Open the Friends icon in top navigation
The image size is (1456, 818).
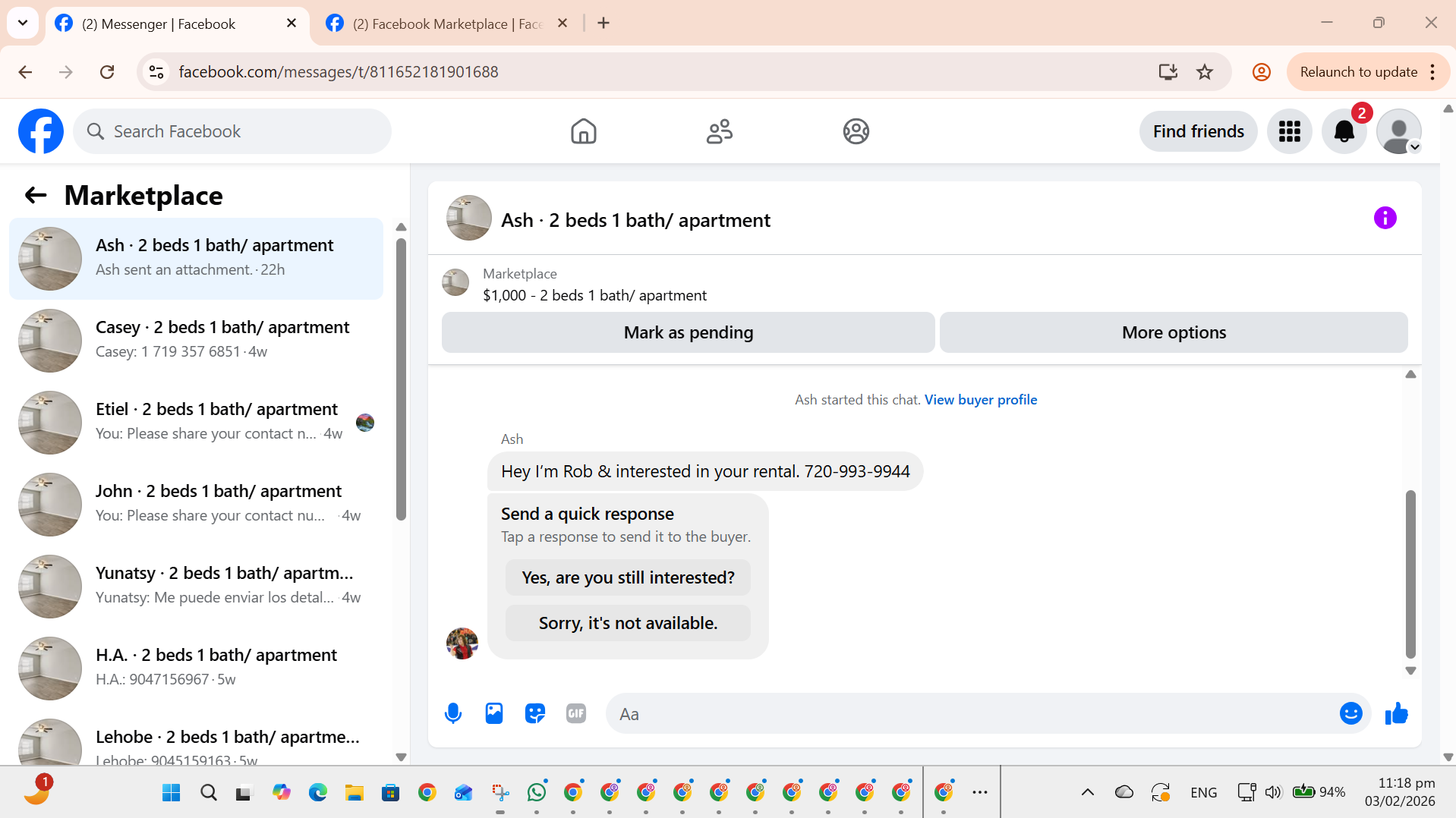pos(719,131)
